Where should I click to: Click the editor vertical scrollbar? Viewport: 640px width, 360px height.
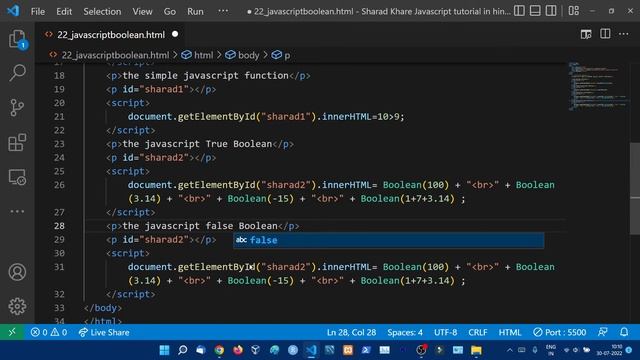click(635, 189)
